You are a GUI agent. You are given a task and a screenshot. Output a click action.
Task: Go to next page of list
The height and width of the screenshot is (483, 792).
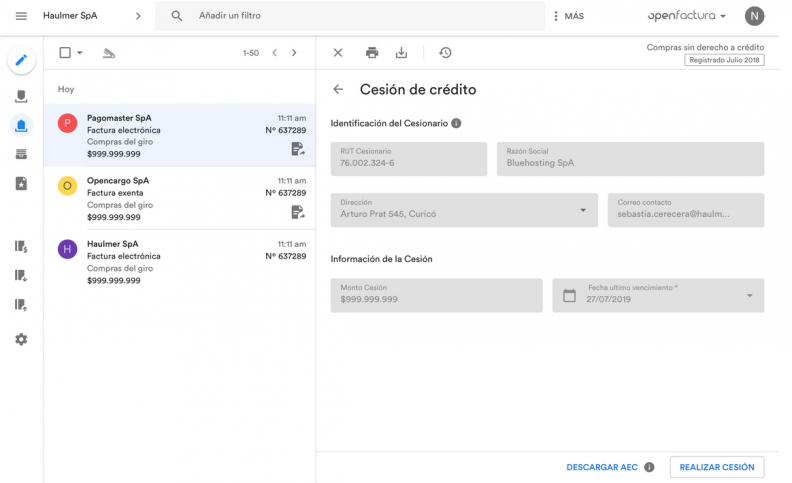(x=294, y=53)
